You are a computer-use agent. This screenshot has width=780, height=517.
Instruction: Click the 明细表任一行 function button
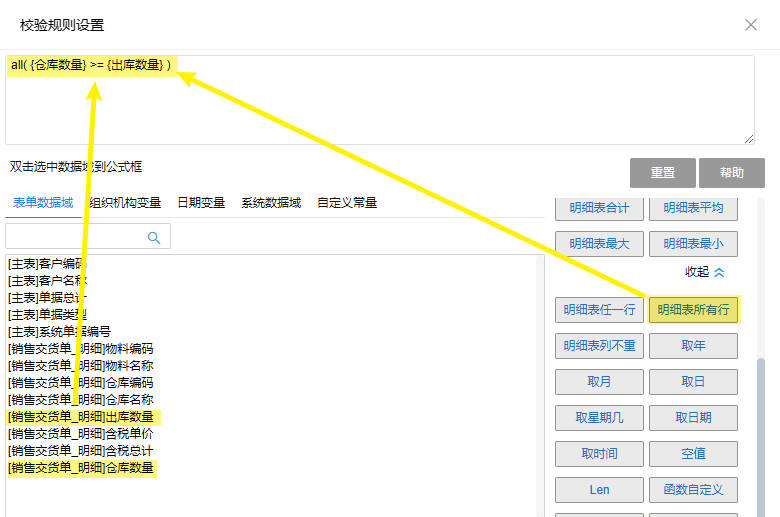pyautogui.click(x=599, y=309)
